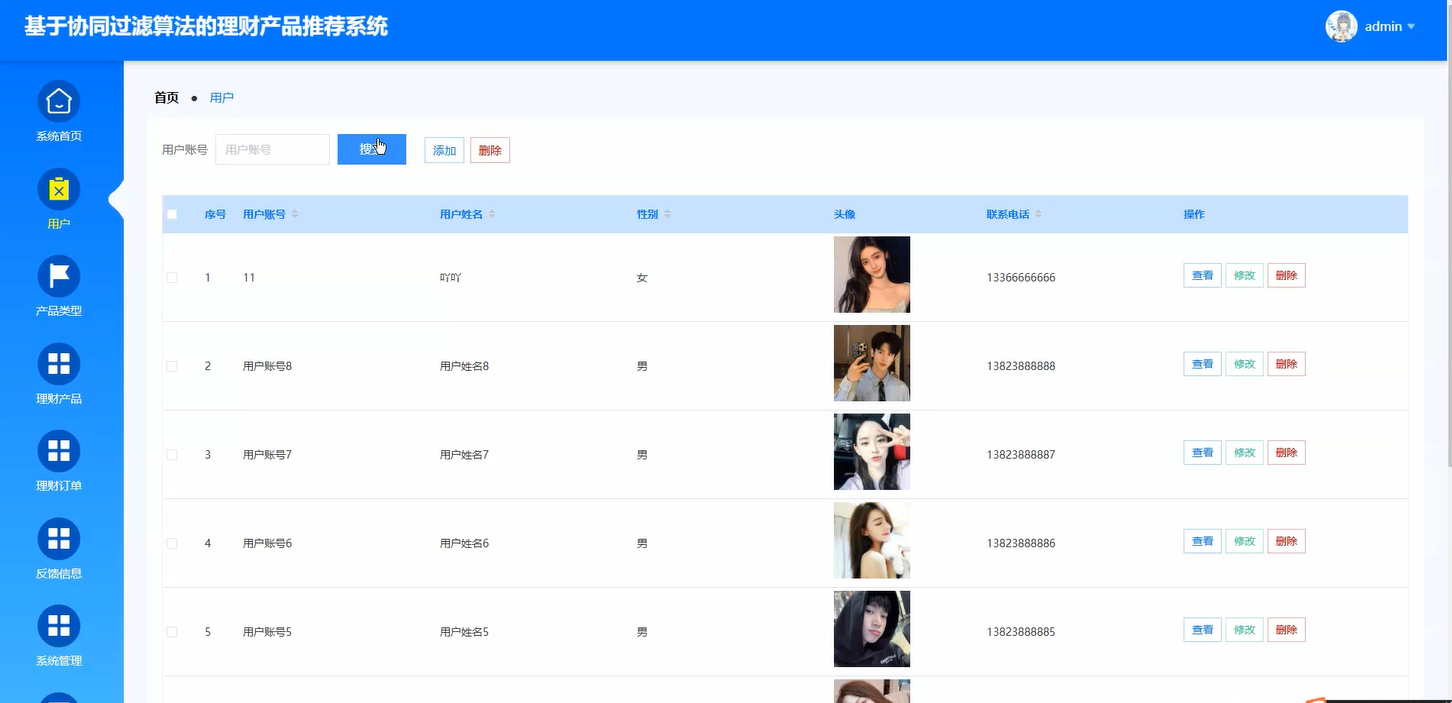Click 修改 for 用户账号7
This screenshot has height=703, width=1452.
coord(1244,453)
